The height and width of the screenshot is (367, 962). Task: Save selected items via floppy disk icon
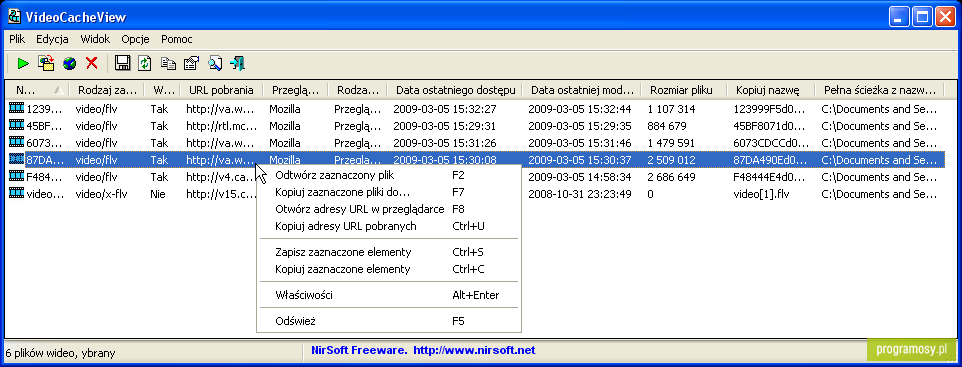point(123,63)
